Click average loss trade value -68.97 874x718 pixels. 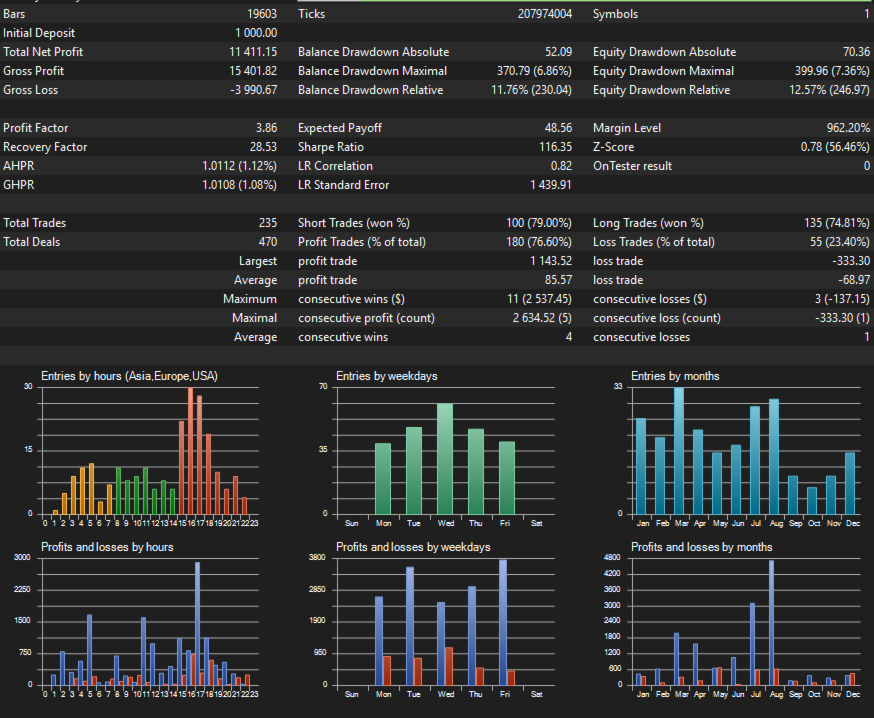click(x=854, y=279)
